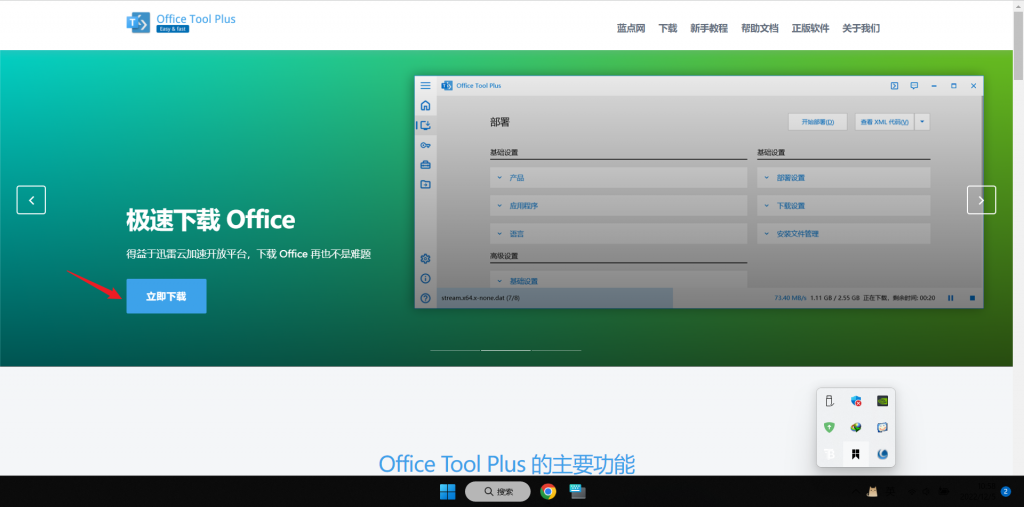Click the green shield tray icon

click(x=829, y=427)
